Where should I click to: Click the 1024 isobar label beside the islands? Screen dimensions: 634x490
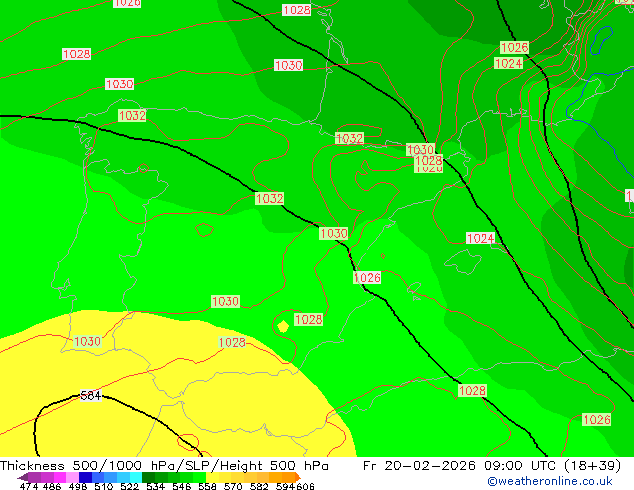pyautogui.click(x=480, y=238)
